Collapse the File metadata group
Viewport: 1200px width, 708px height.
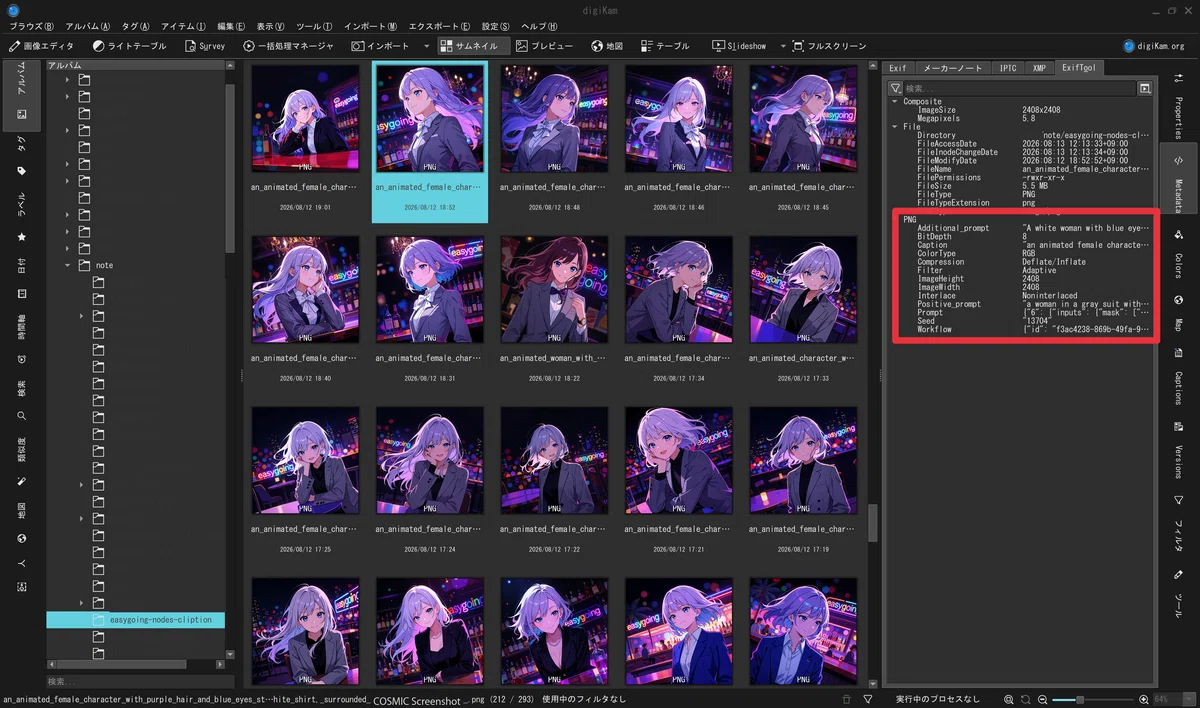[x=895, y=127]
